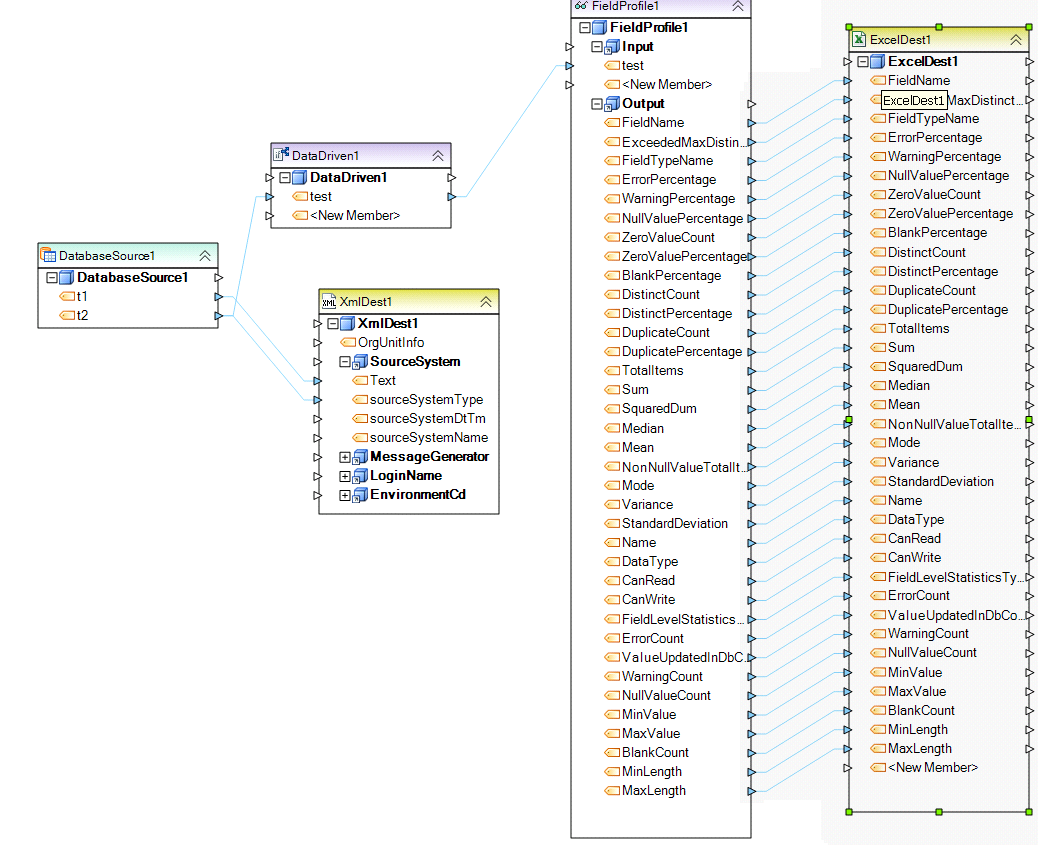Viewport: 1038px width, 845px height.
Task: Expand the LoginName tree node
Action: coord(345,476)
